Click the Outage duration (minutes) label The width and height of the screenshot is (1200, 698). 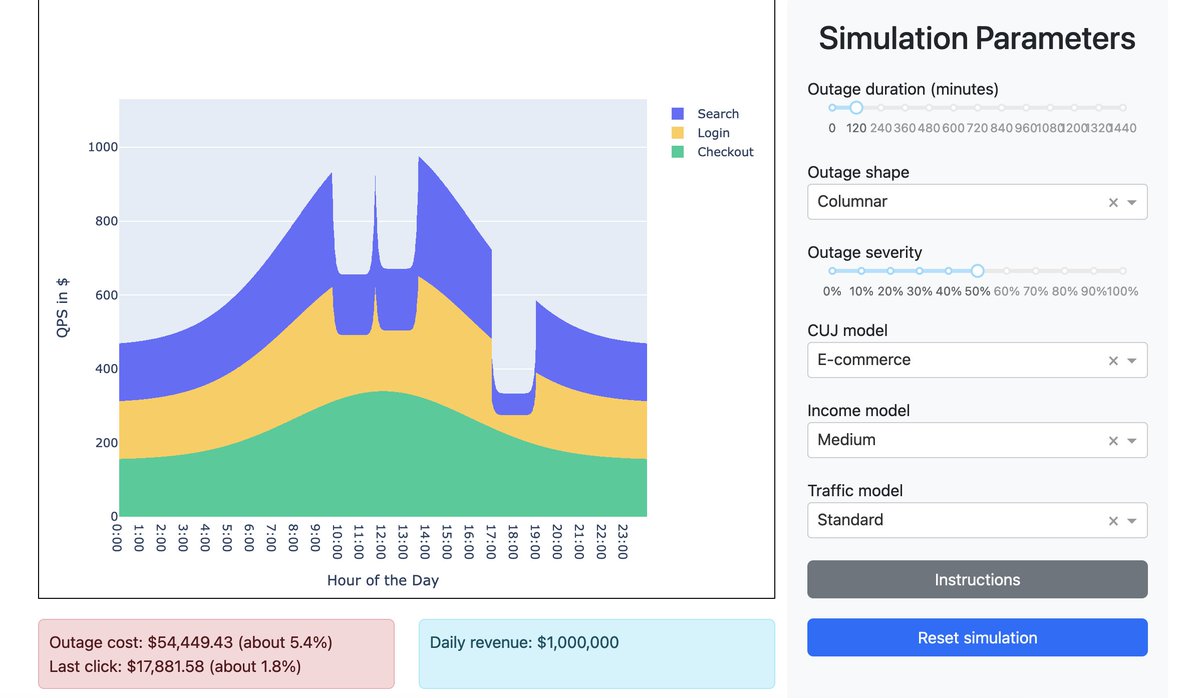pyautogui.click(x=903, y=89)
